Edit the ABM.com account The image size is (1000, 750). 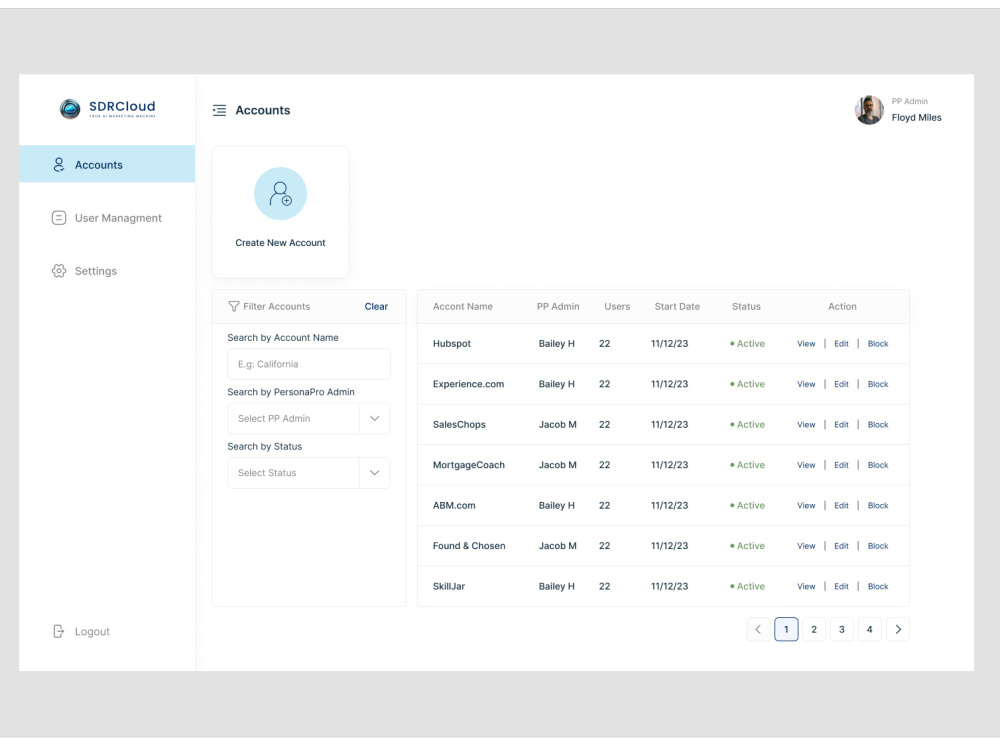pos(841,506)
